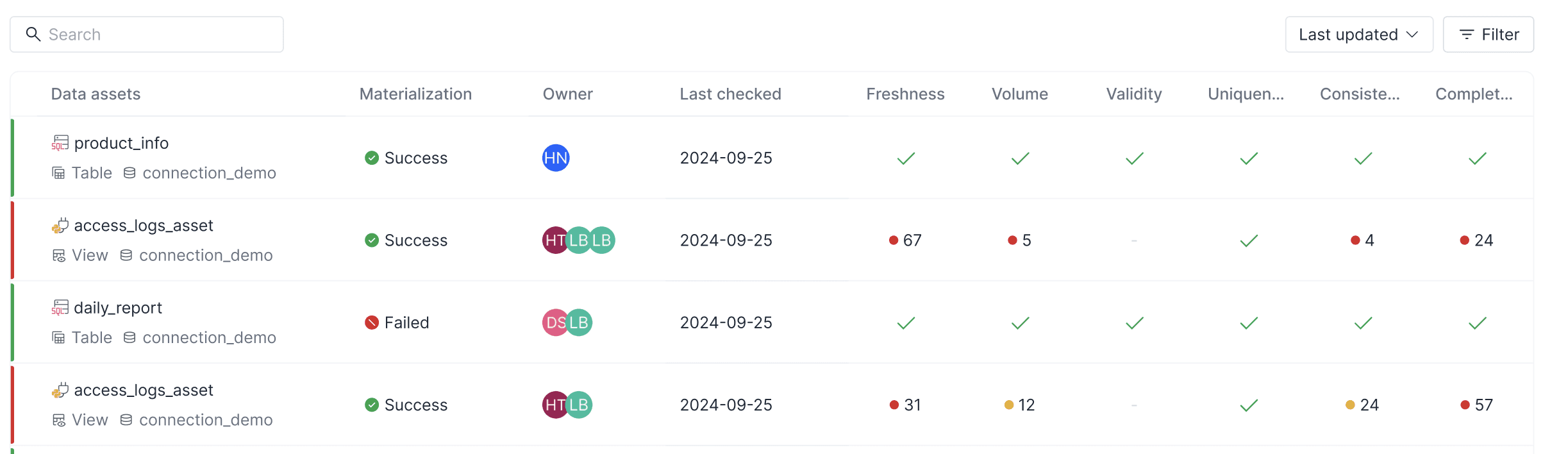Open the product_info asset
The image size is (1568, 454).
tap(121, 143)
